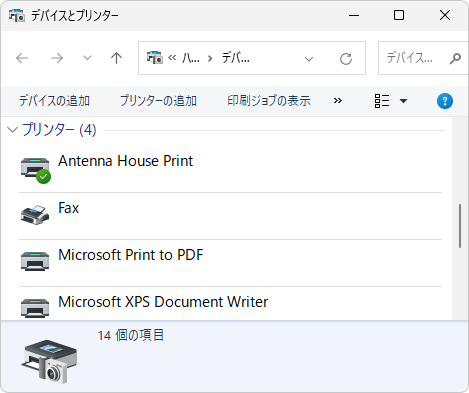Viewport: 469px width, 393px height.
Task: Select Microsoft XPS Document Writer name
Action: (x=163, y=302)
